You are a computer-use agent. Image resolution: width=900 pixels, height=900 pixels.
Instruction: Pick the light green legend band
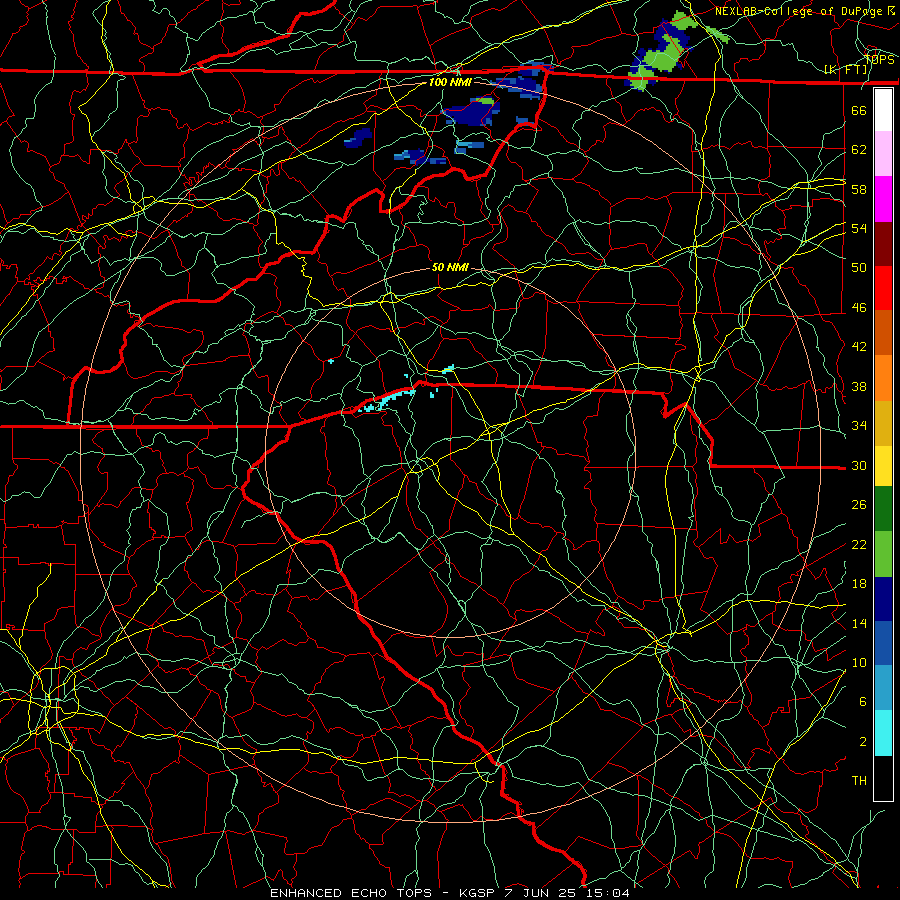click(x=883, y=554)
